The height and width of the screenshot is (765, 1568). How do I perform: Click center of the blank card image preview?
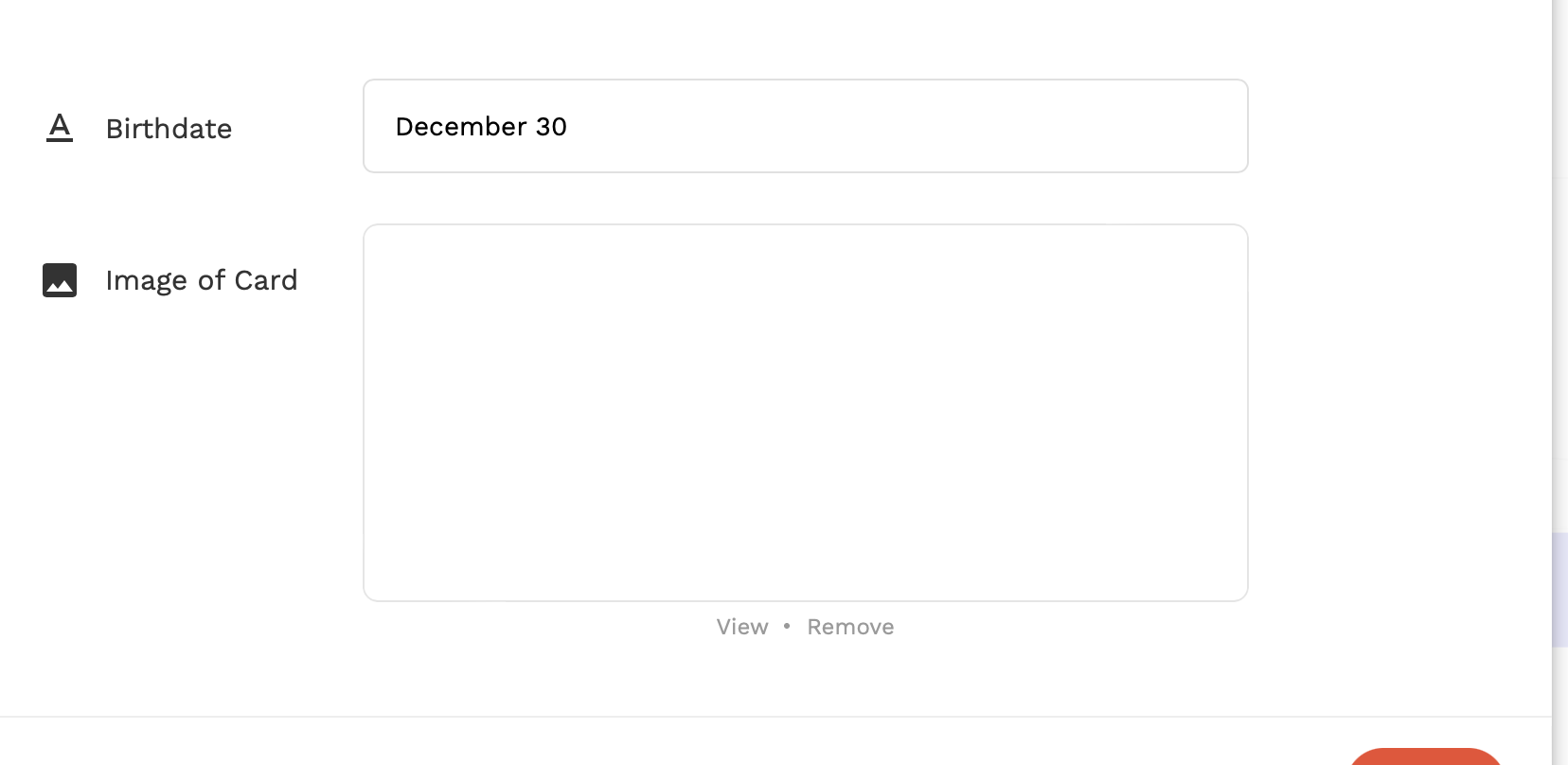tap(805, 413)
